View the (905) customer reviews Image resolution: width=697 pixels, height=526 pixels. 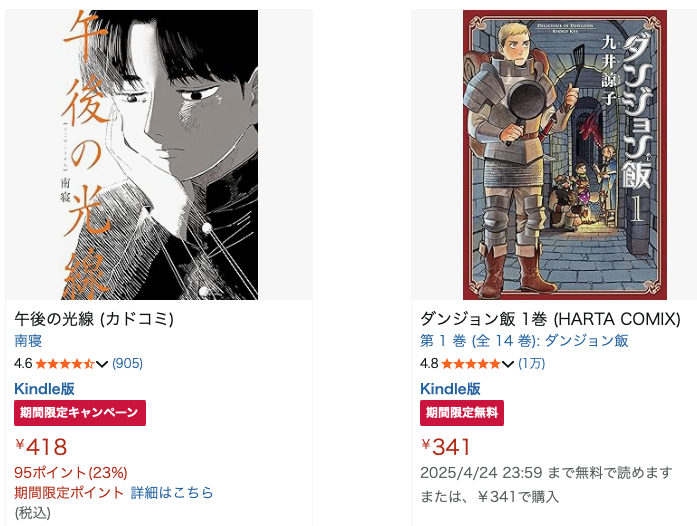(x=128, y=364)
